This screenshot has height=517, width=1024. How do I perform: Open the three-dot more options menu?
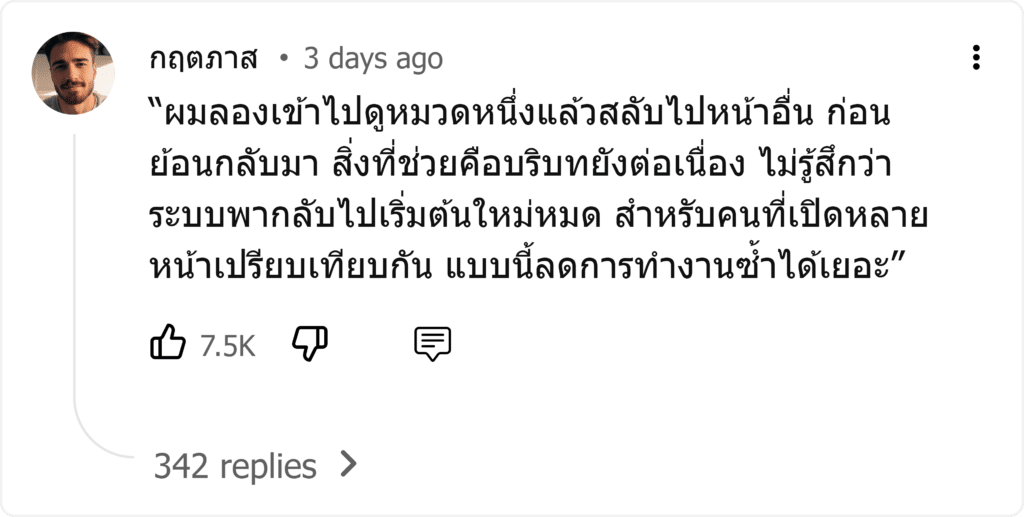tap(976, 57)
